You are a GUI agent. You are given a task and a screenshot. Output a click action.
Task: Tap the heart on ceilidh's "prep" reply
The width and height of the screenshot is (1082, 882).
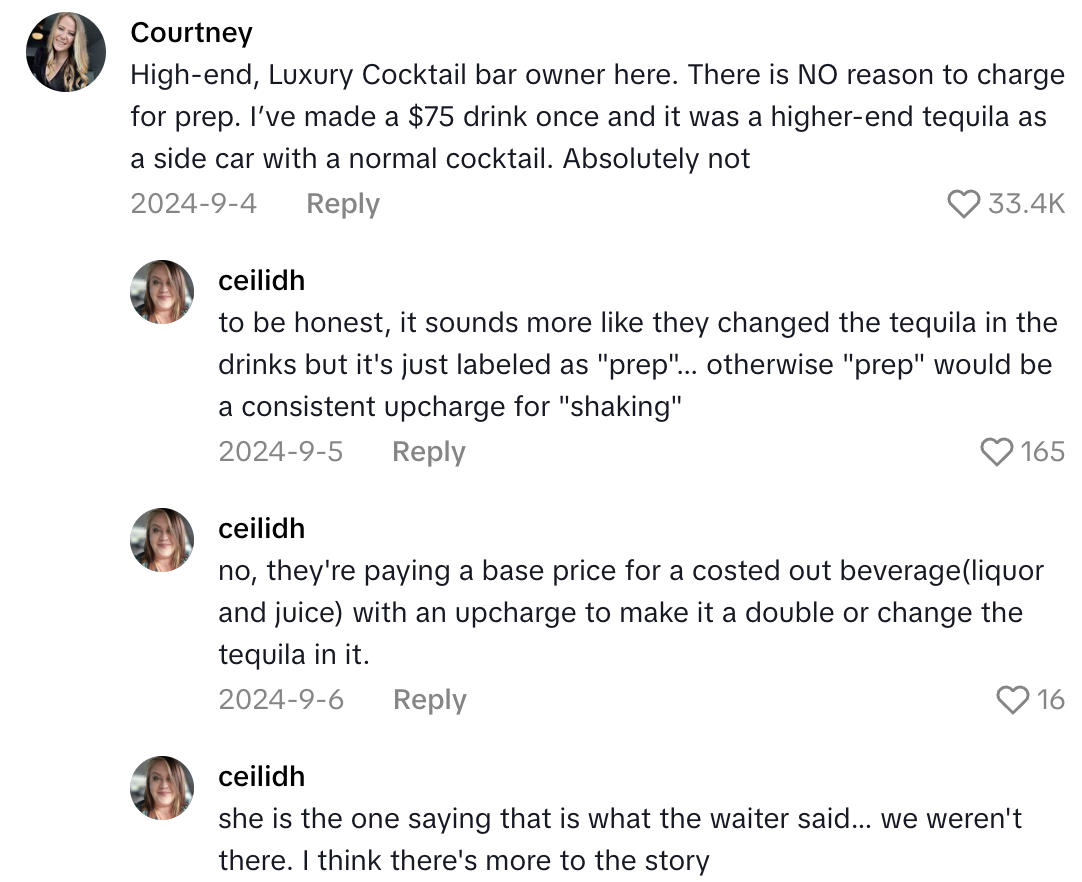[996, 452]
